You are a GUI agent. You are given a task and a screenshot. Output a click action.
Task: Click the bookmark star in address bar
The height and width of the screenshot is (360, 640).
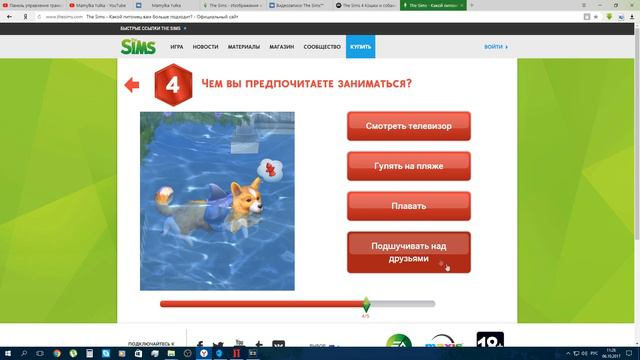pos(596,17)
